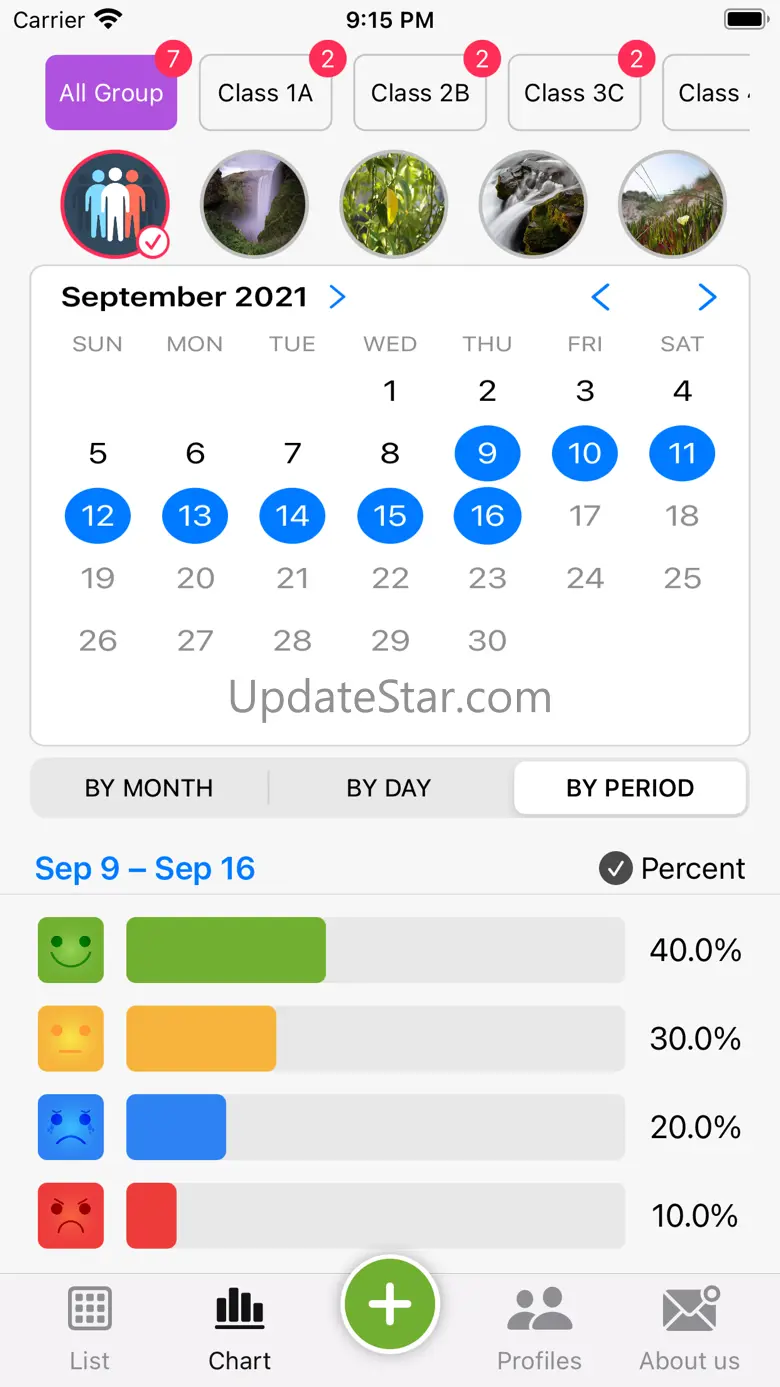The image size is (780, 1387).
Task: Tap the green happy face mood icon
Action: (x=71, y=949)
